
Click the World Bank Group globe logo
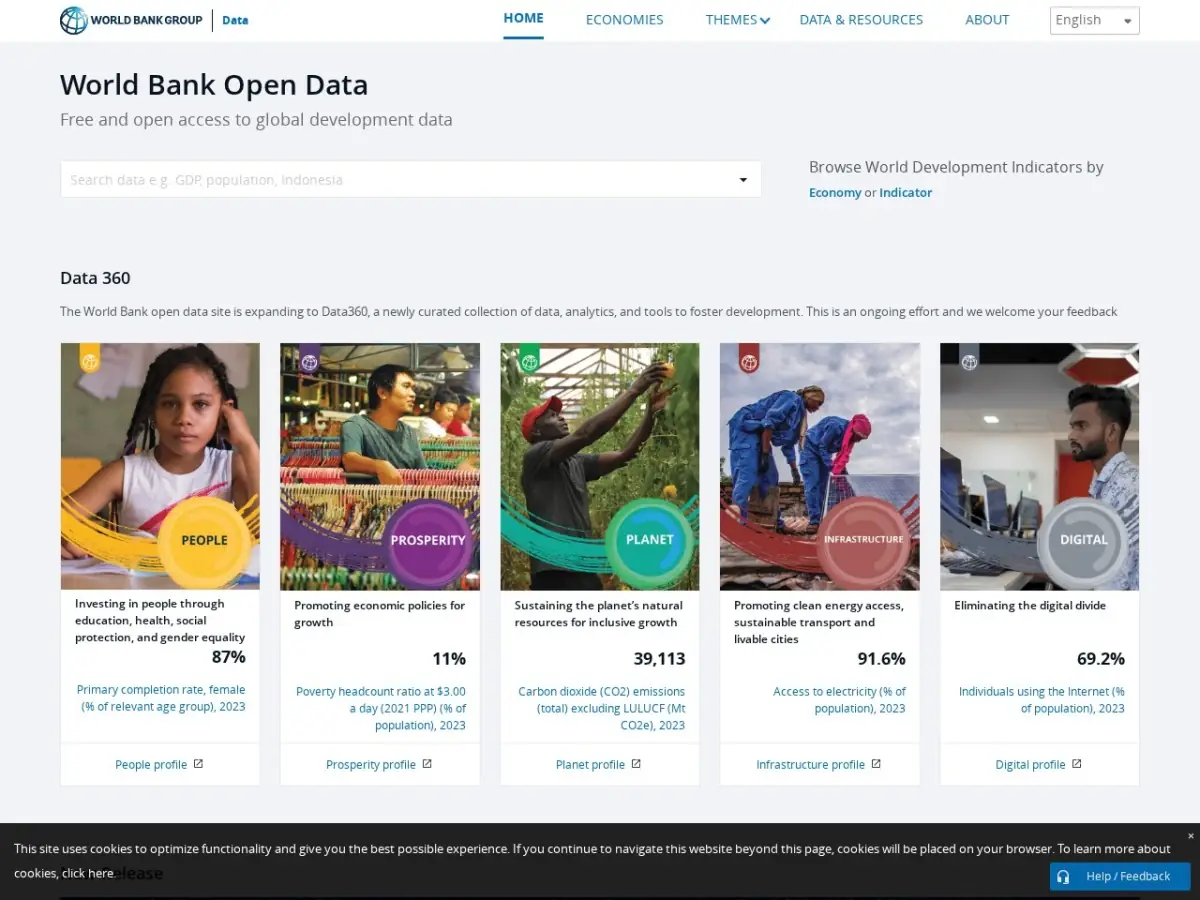pyautogui.click(x=74, y=20)
